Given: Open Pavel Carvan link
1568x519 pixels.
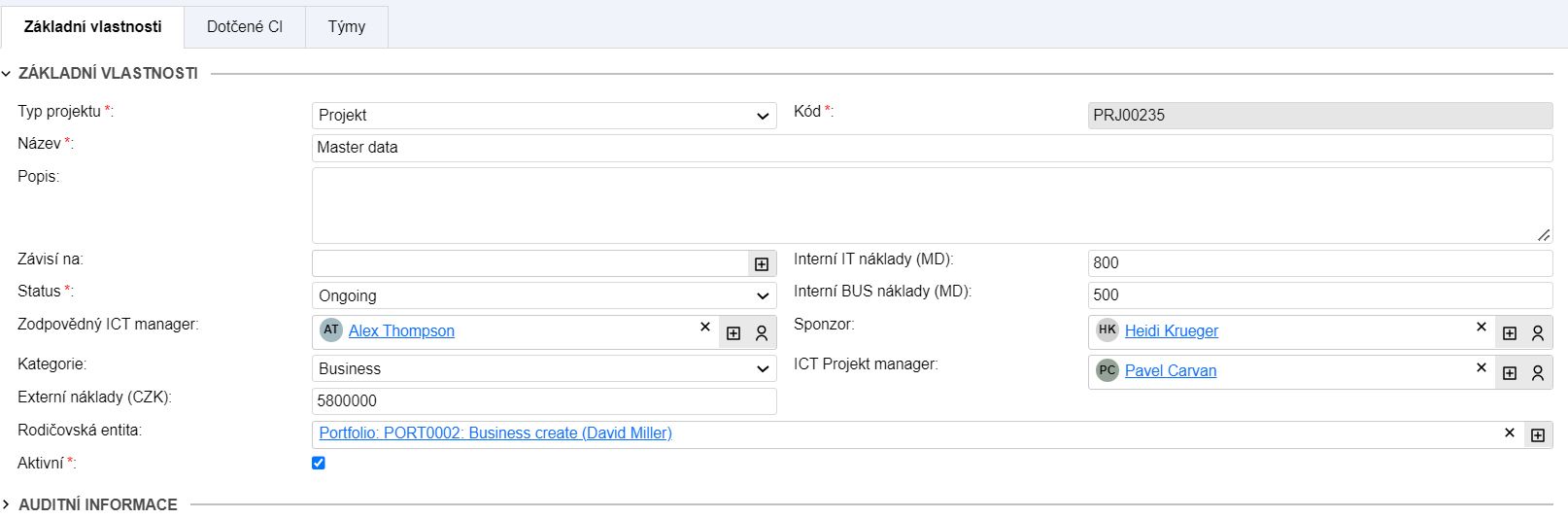Looking at the screenshot, I should point(1171,371).
